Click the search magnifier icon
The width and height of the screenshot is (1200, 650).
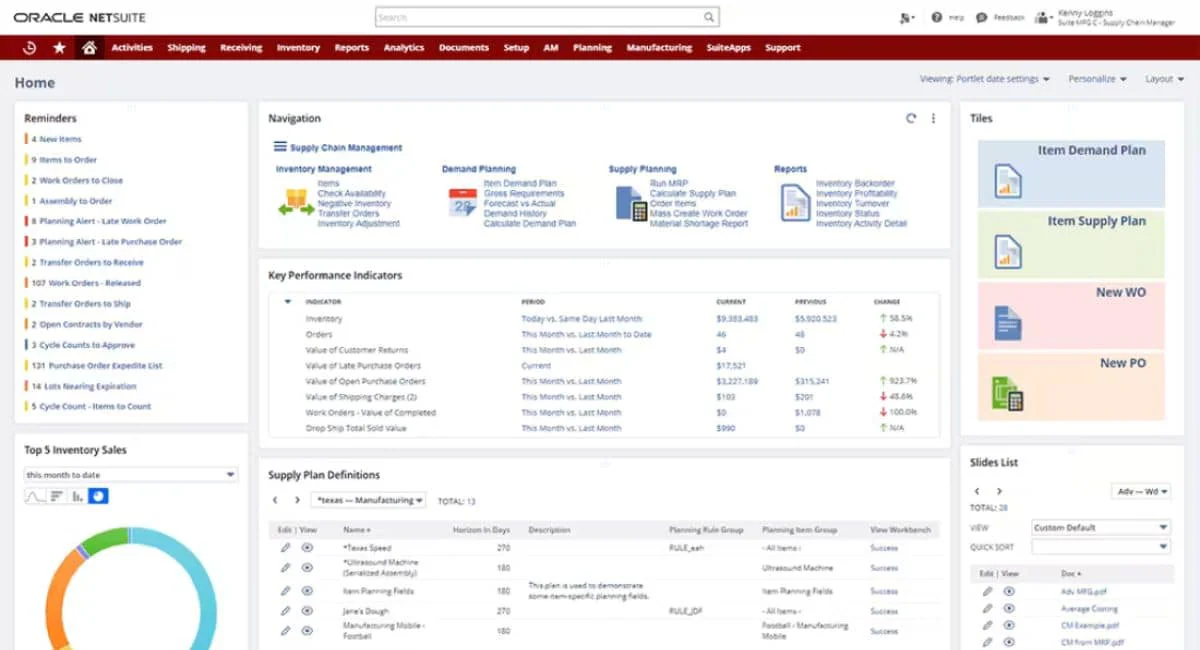coord(709,17)
